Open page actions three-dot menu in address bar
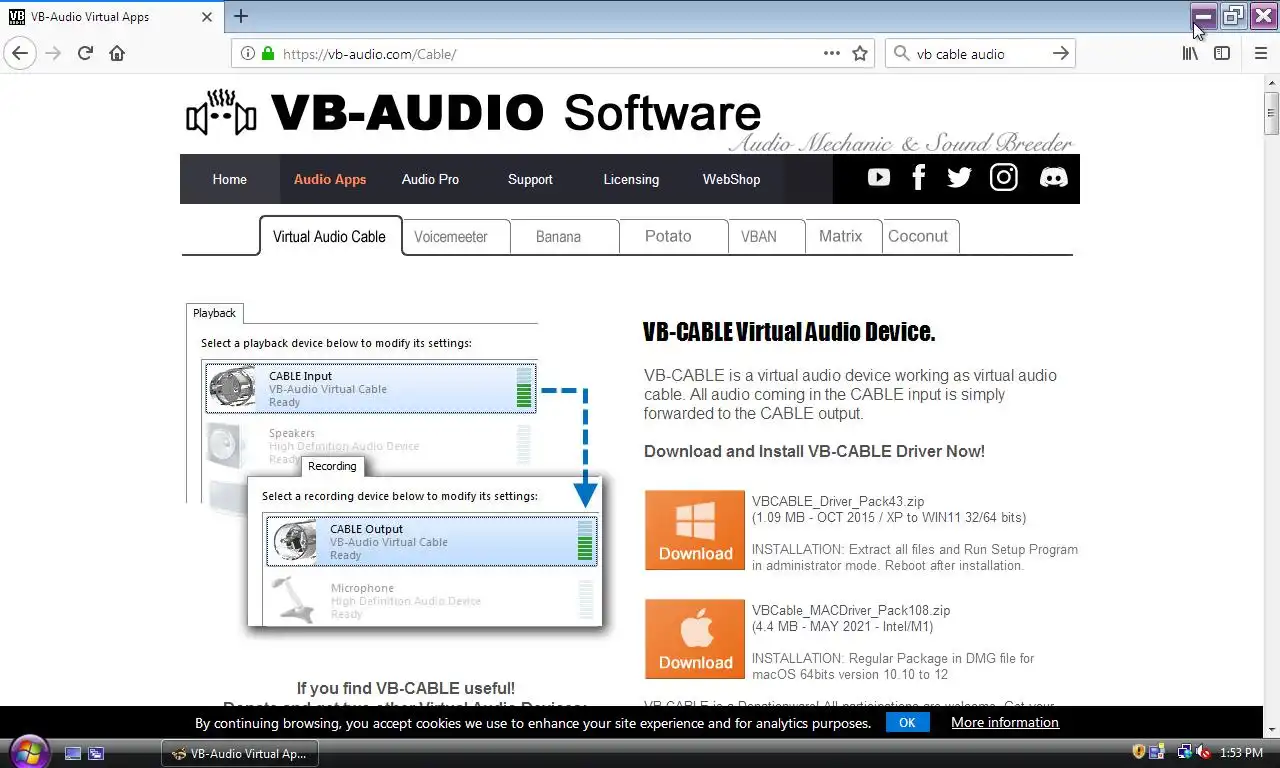 (831, 54)
